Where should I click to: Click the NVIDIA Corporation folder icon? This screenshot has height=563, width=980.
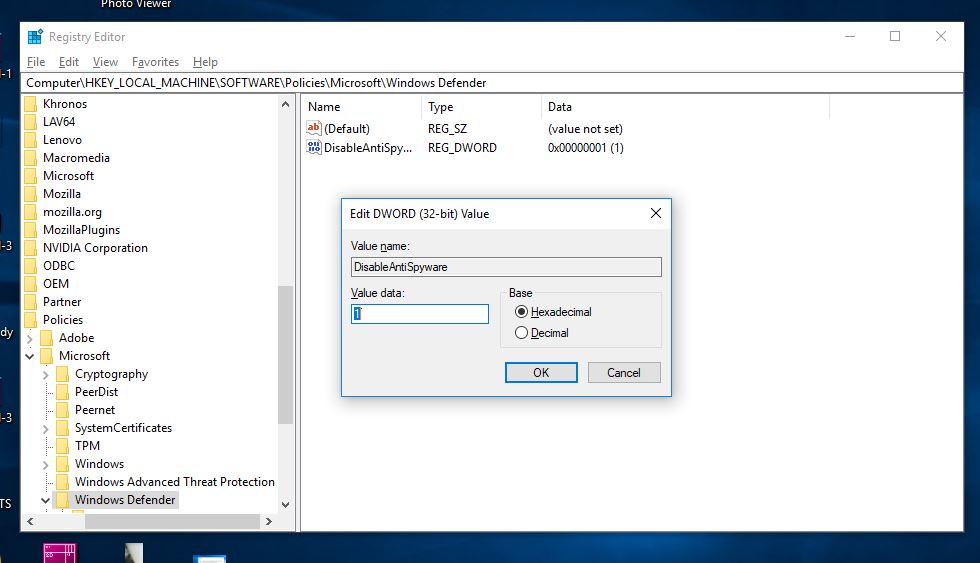click(x=31, y=248)
